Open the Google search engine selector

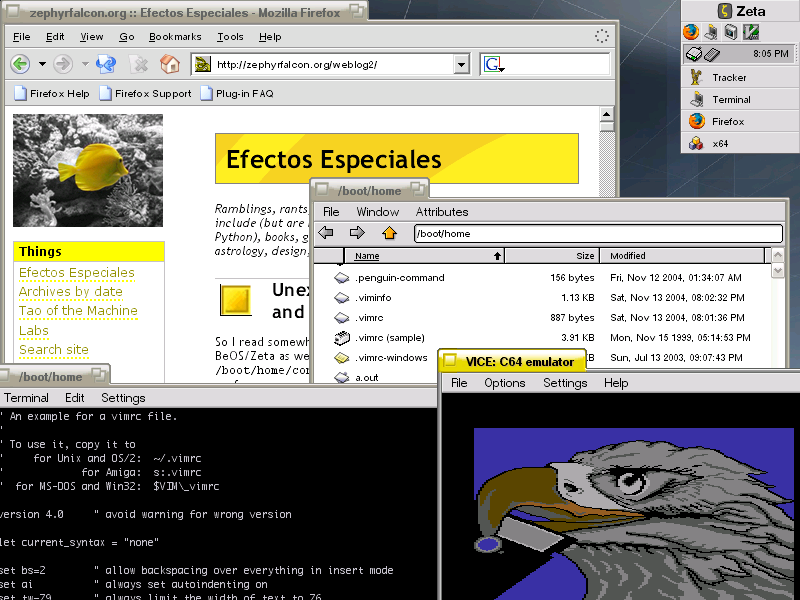coord(493,65)
